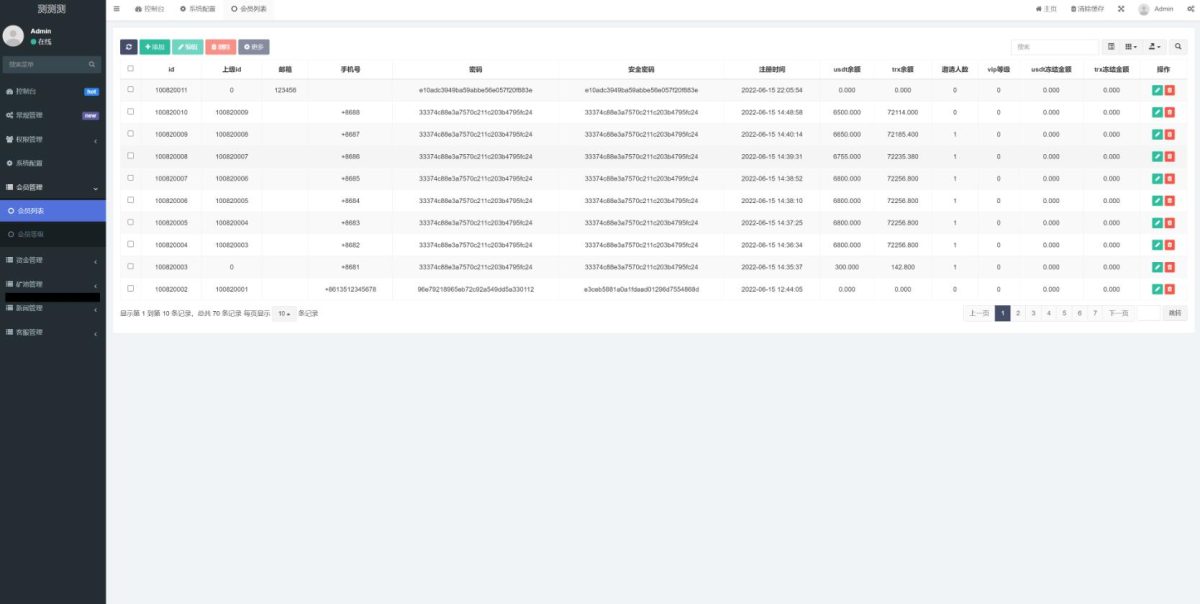The image size is (1200, 604).
Task: Switch to the 系统配置 tab in the top bar
Action: (x=197, y=9)
